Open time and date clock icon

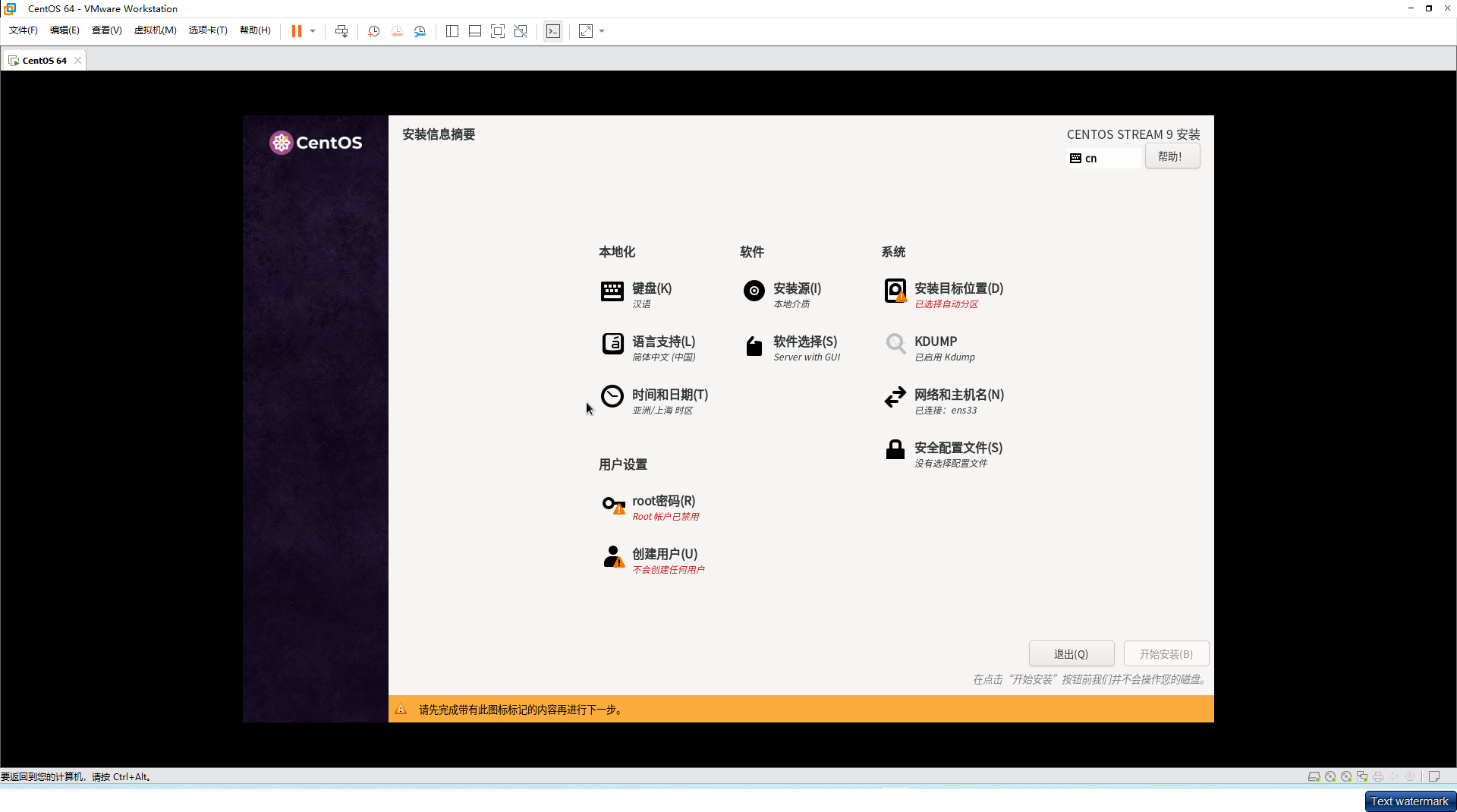[612, 396]
